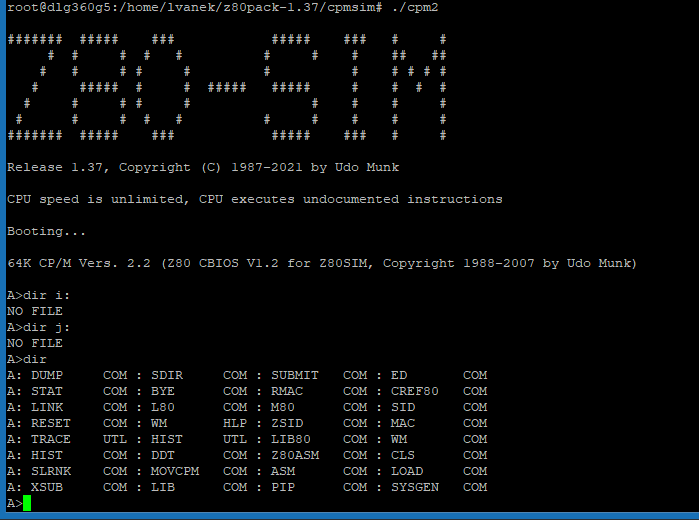The width and height of the screenshot is (699, 521).
Task: Click the UTL extension beside TRACE
Action: (115, 439)
